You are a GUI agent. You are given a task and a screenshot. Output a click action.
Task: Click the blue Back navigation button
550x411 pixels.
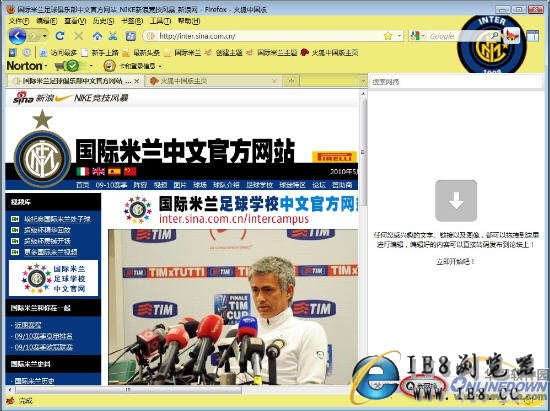tap(17, 36)
